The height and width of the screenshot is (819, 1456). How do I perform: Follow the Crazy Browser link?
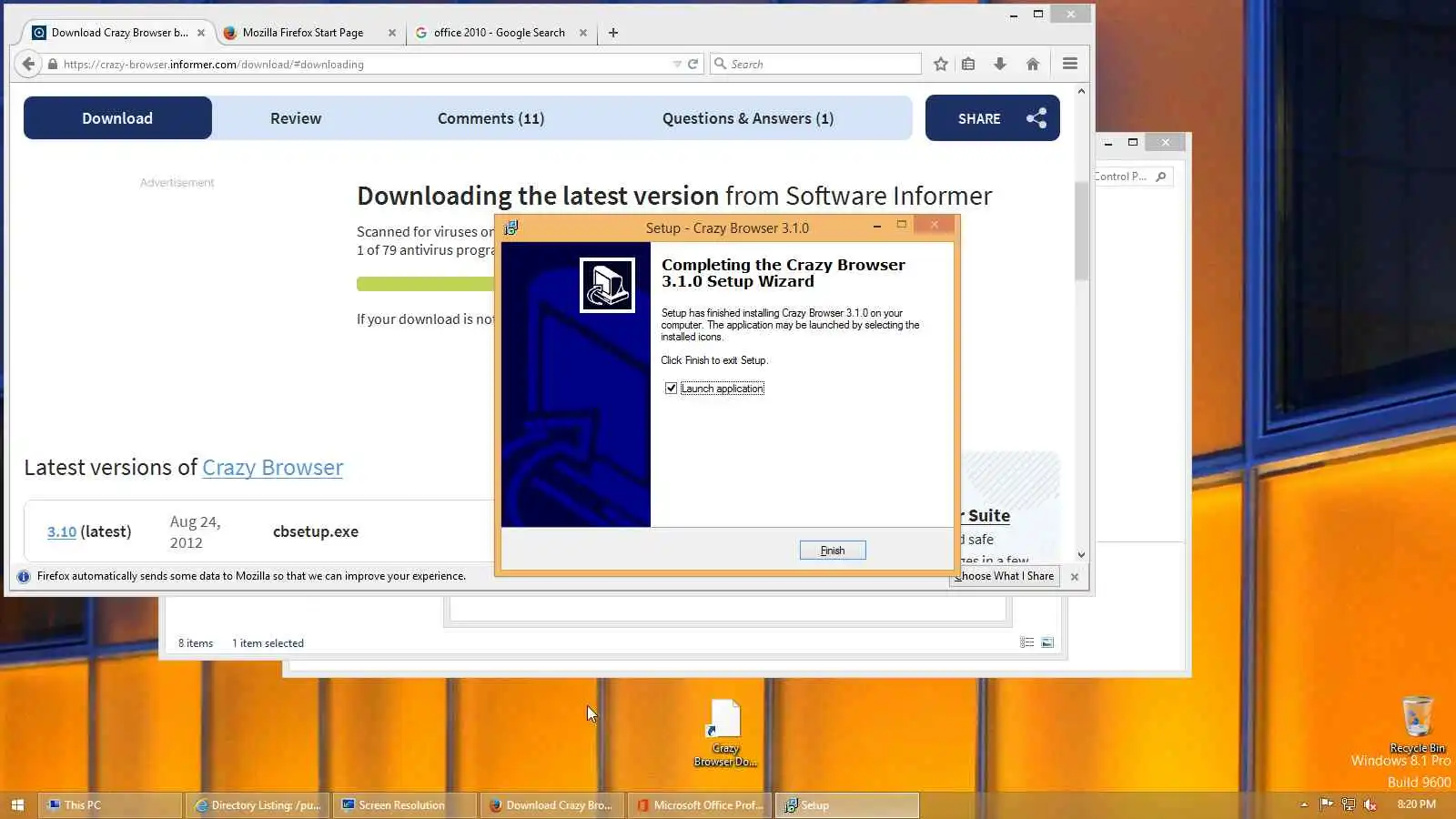click(272, 468)
